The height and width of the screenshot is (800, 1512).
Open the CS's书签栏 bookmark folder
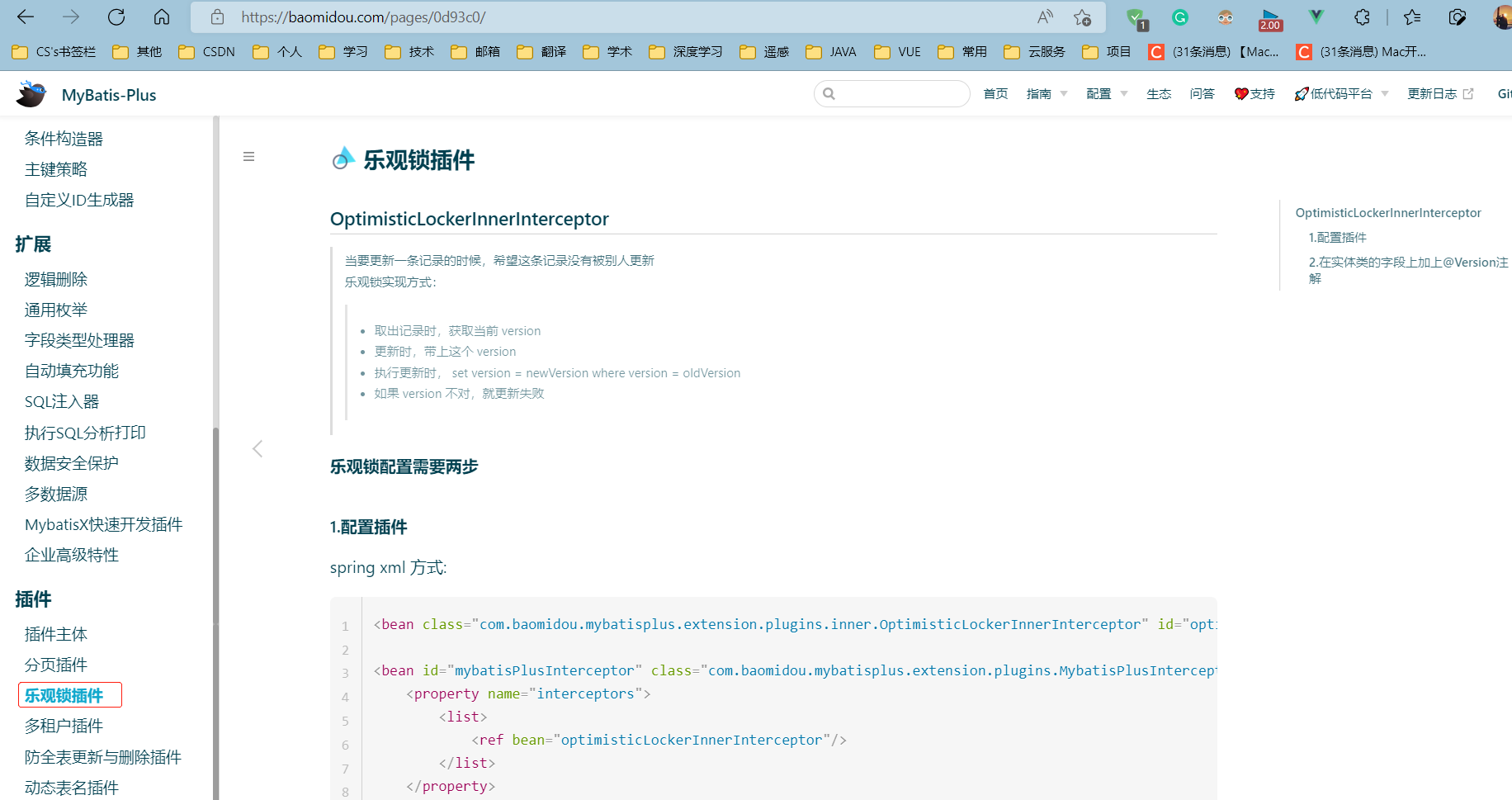[54, 52]
